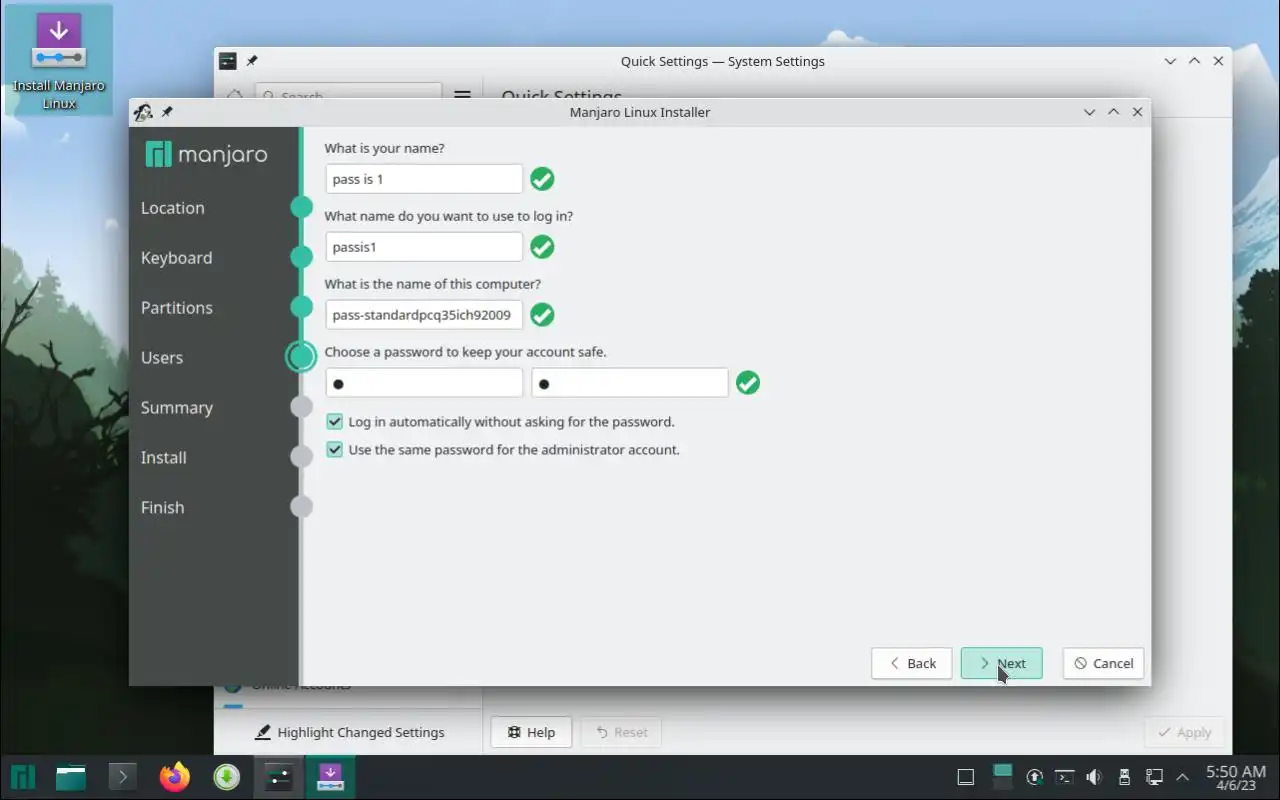The width and height of the screenshot is (1280, 800).
Task: Click green checkmark beside login name
Action: (x=542, y=247)
